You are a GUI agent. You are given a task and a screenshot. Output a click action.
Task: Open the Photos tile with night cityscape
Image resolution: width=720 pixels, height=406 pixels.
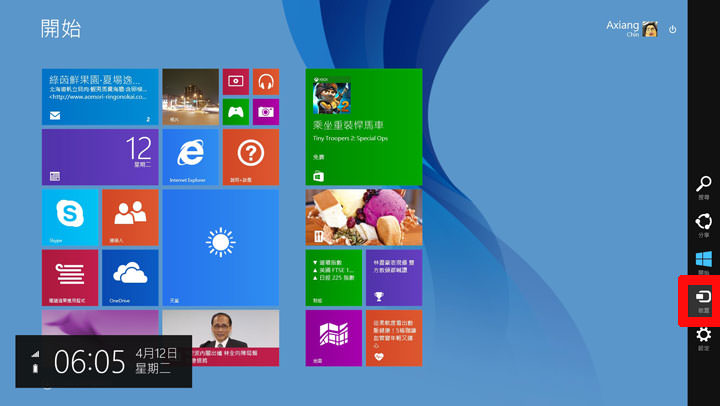[191, 97]
